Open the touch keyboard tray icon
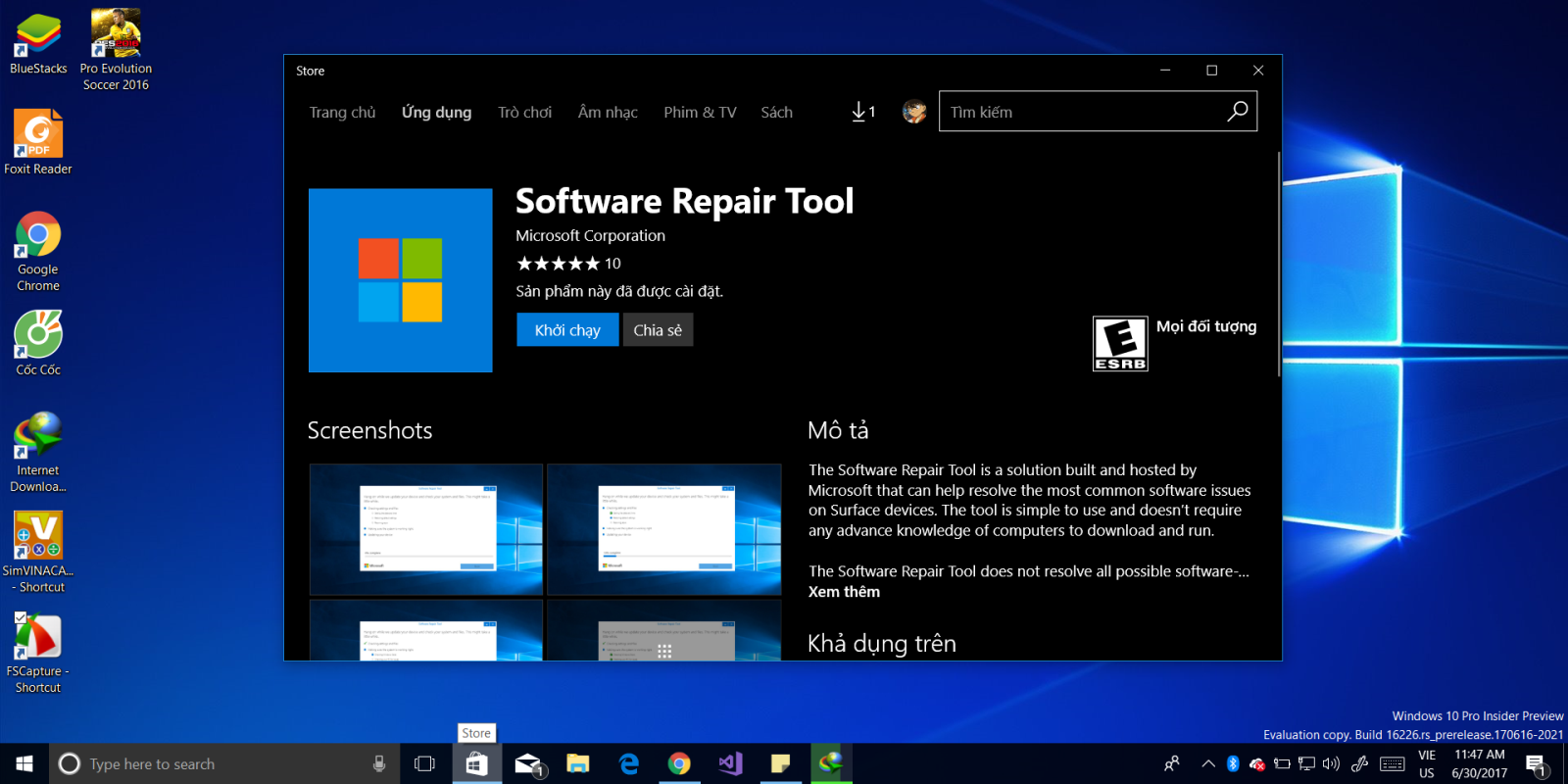The height and width of the screenshot is (784, 1568). tap(1393, 763)
